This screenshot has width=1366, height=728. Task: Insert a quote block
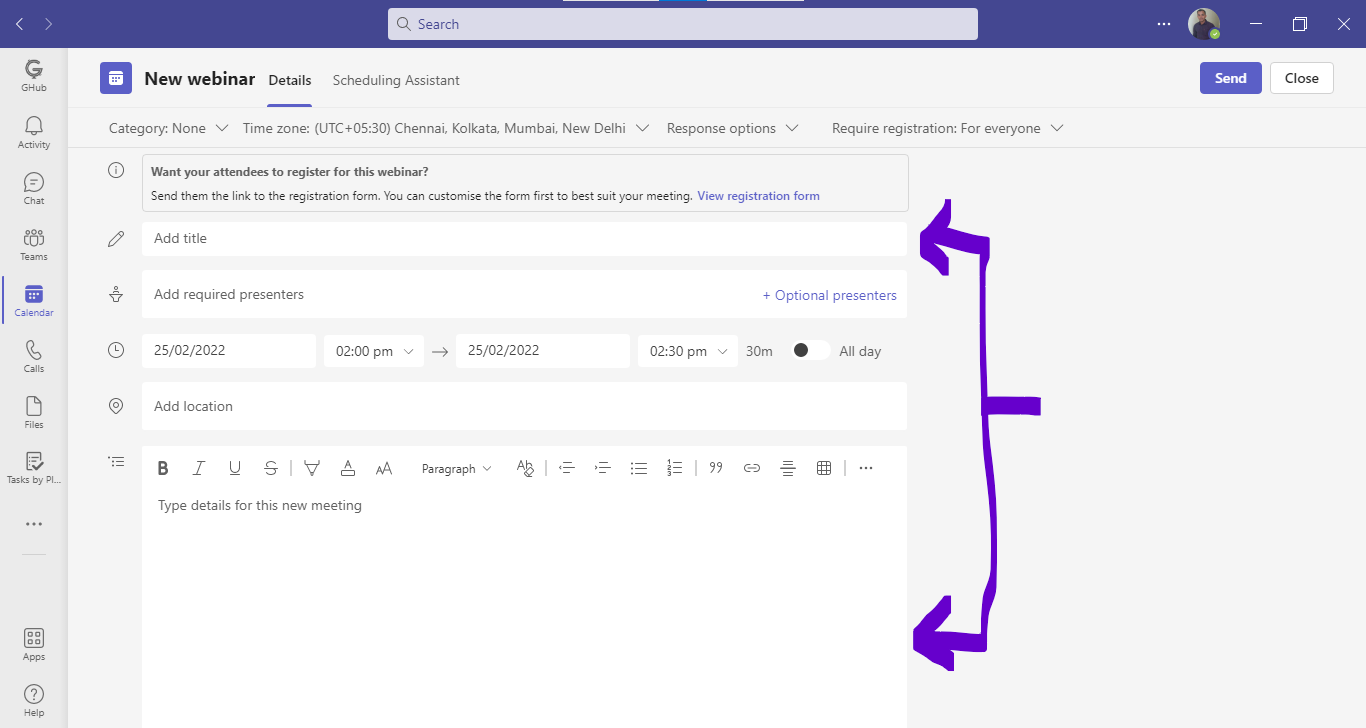pos(716,468)
